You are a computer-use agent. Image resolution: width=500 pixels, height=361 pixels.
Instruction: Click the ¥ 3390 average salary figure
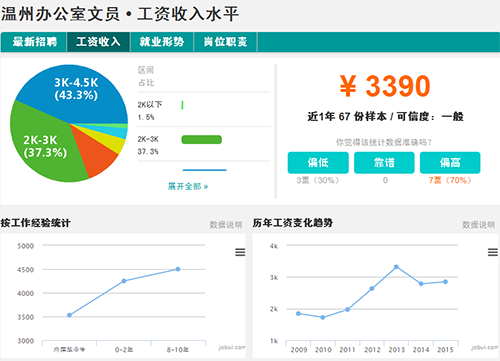[385, 86]
